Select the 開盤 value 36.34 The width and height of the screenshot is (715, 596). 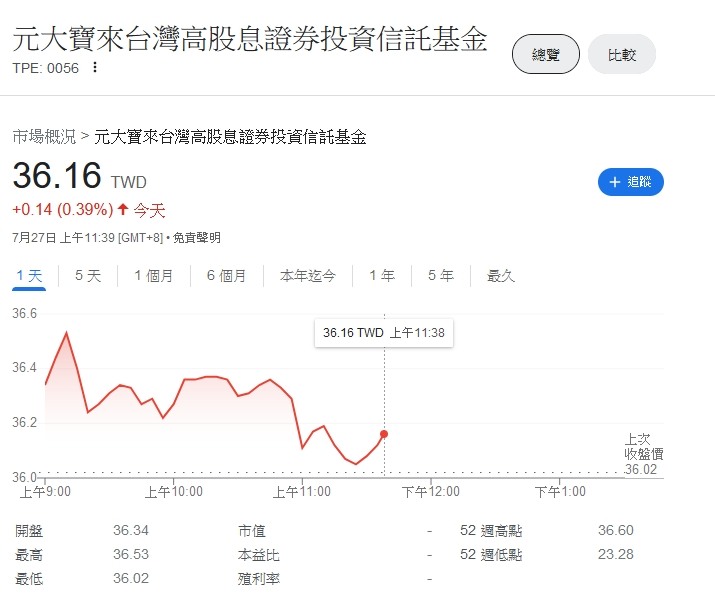click(x=131, y=530)
